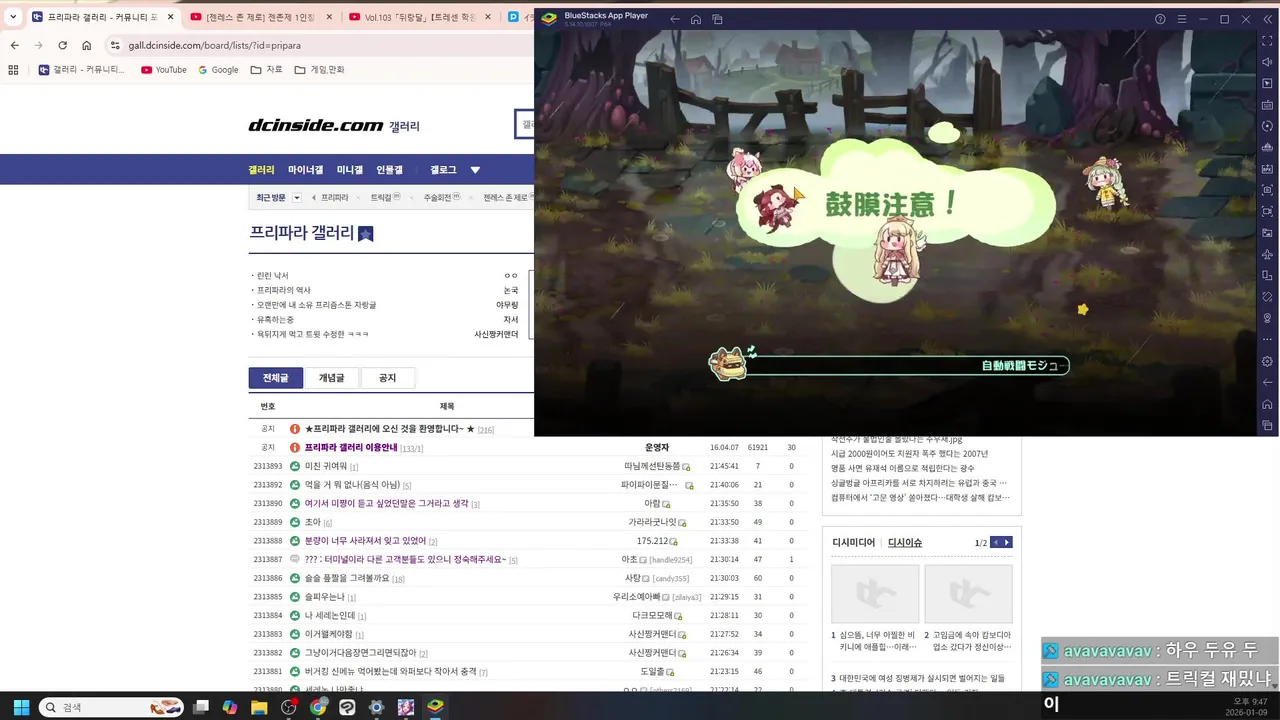Click BlueStacks sync/rotate operations icon
The height and width of the screenshot is (720, 1280).
click(1267, 126)
